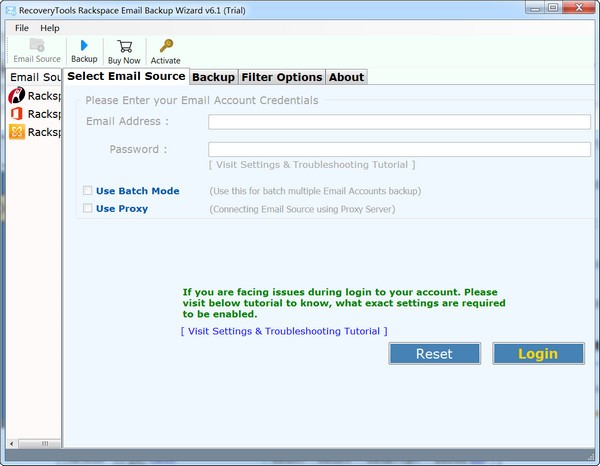Screen dimensions: 600x466
Task: Focus the Email Address input field
Action: click(x=399, y=122)
